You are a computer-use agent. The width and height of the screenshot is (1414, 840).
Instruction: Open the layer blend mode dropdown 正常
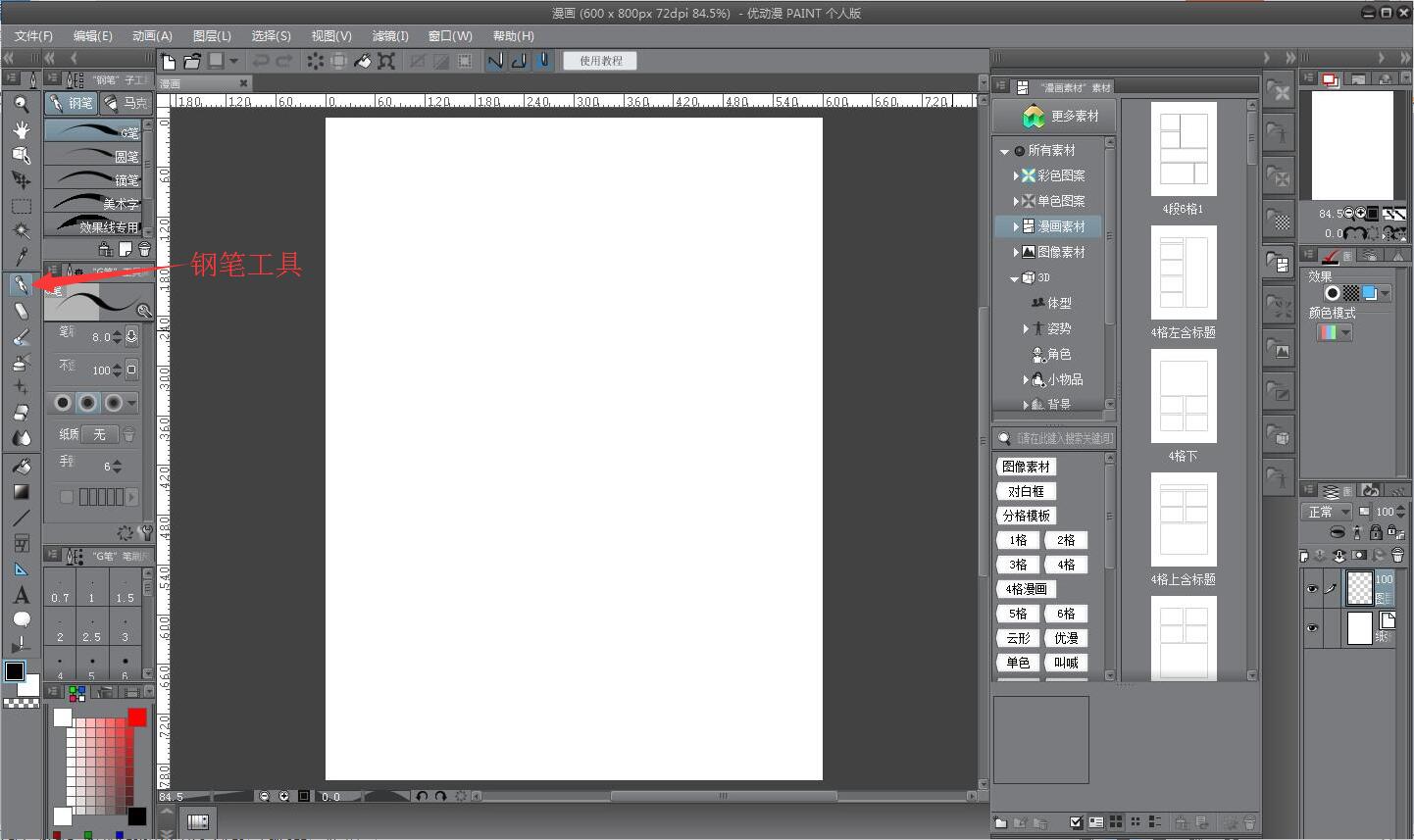point(1328,512)
